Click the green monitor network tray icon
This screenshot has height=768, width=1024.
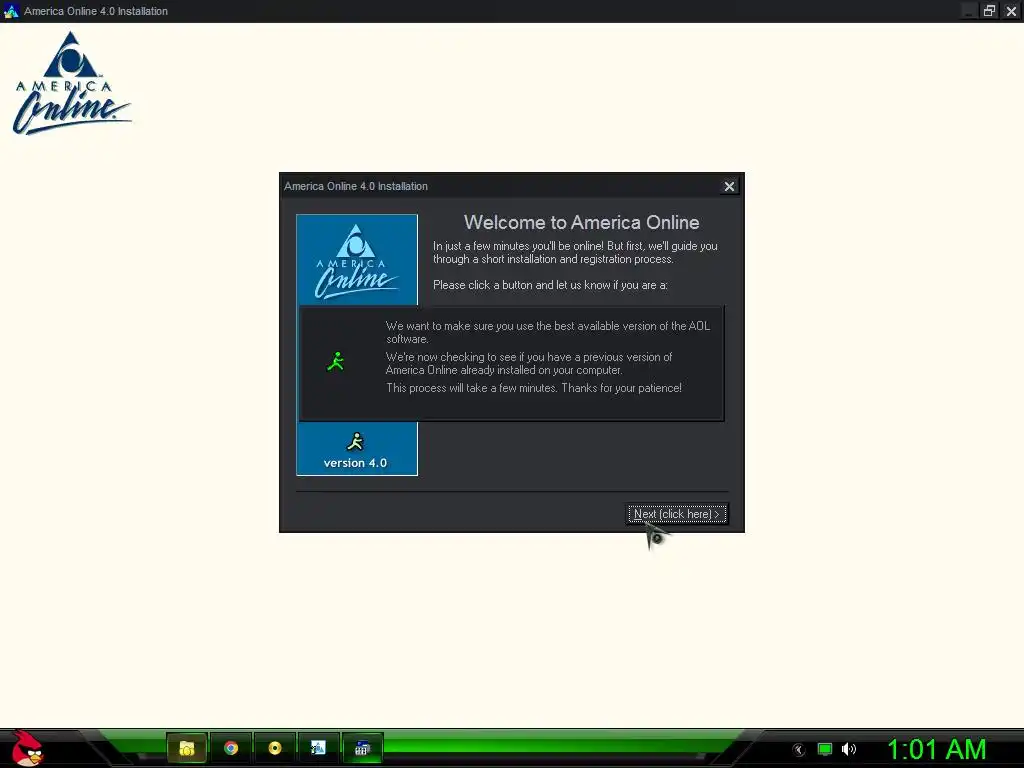[825, 750]
